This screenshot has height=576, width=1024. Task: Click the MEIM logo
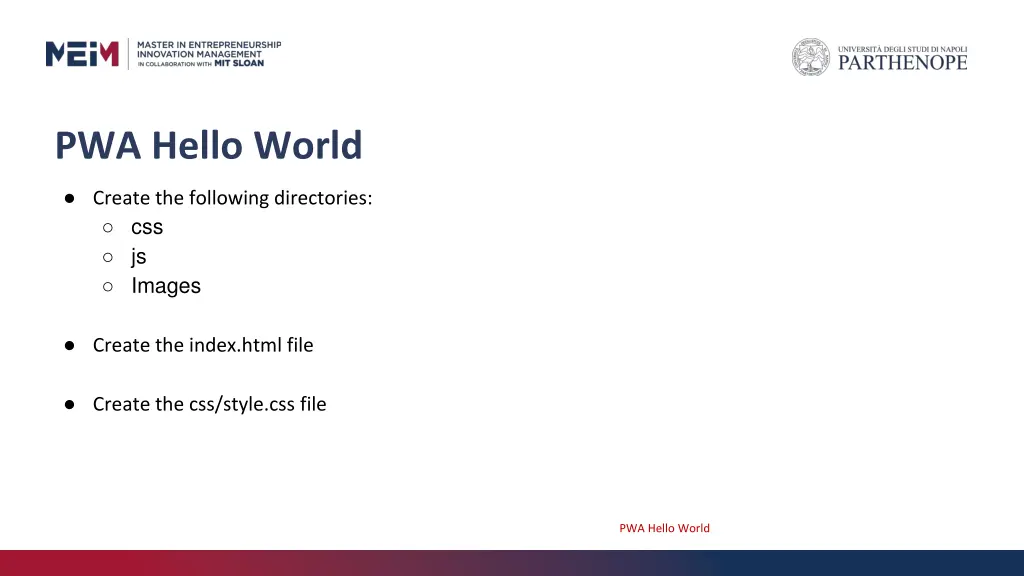point(82,54)
